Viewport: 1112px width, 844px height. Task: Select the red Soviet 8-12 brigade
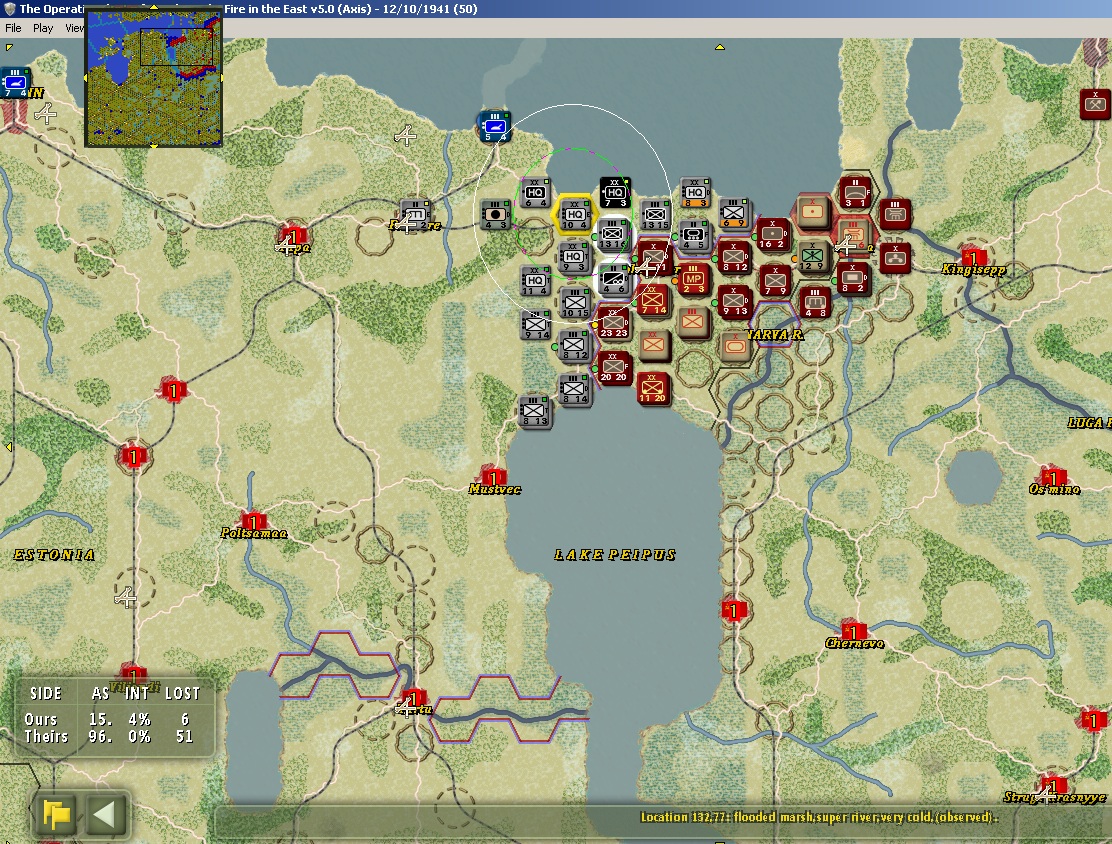coord(735,257)
